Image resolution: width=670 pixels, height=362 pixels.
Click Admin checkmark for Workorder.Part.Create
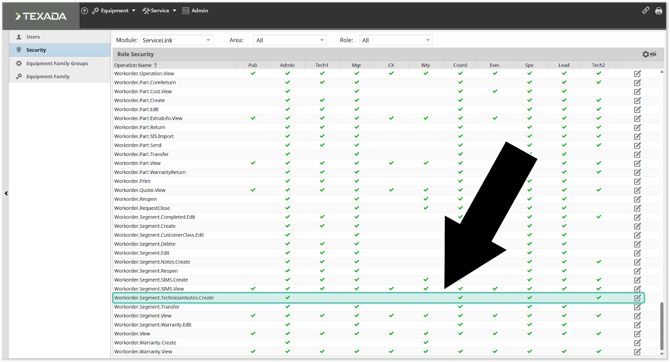(x=288, y=100)
